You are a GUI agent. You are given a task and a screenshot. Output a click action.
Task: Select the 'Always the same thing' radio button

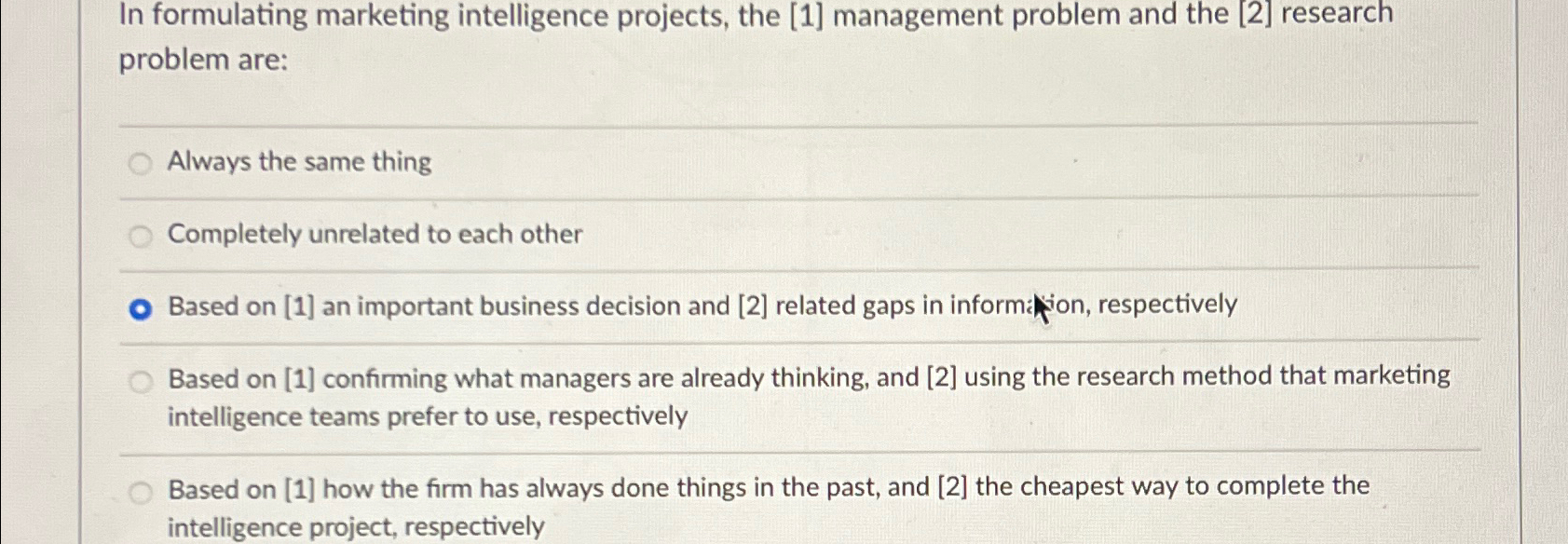tap(140, 164)
